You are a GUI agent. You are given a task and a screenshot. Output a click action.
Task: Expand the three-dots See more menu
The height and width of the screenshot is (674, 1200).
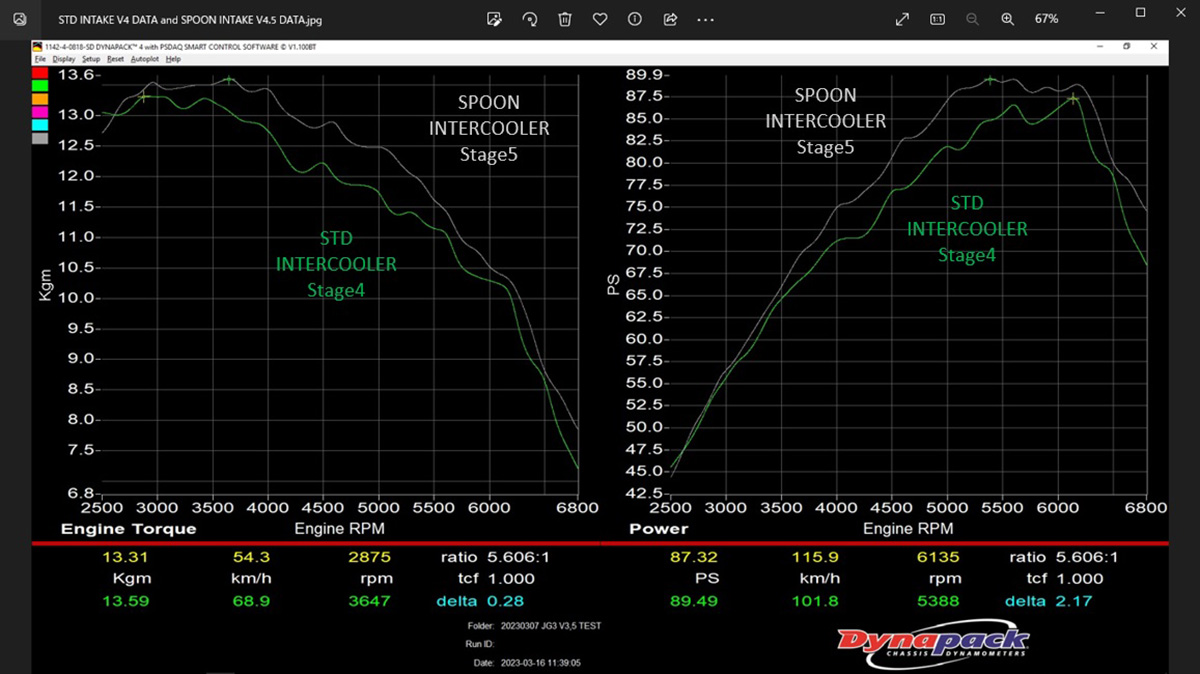pos(705,19)
